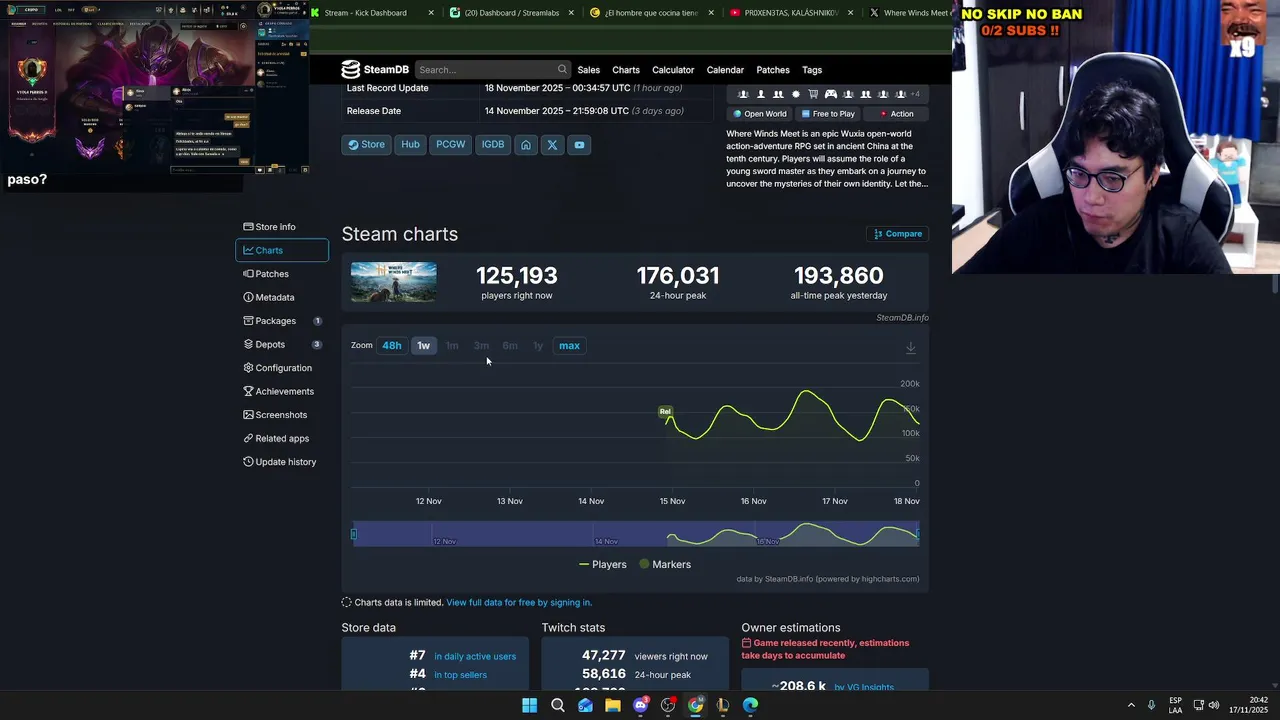
Task: Open volume control in system tray
Action: pyautogui.click(x=1214, y=705)
